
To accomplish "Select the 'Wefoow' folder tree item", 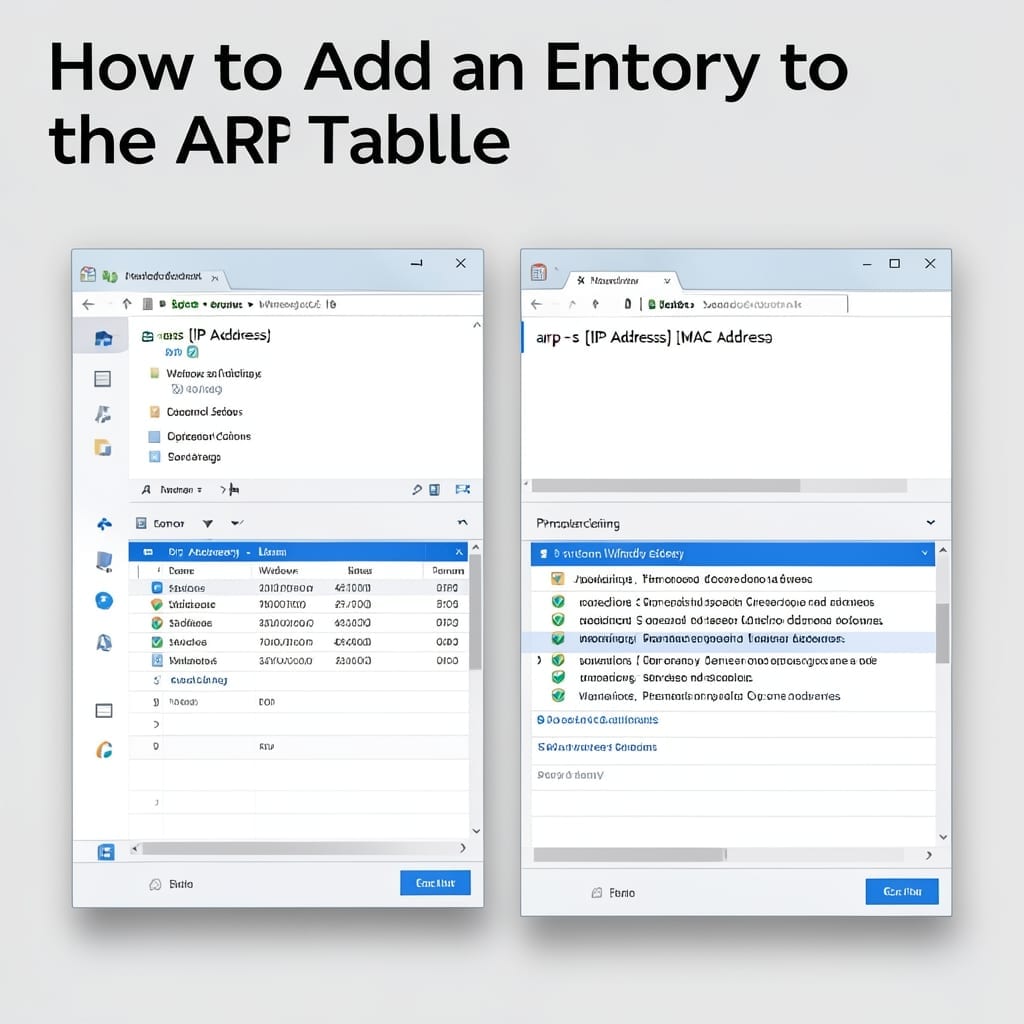I will [214, 374].
